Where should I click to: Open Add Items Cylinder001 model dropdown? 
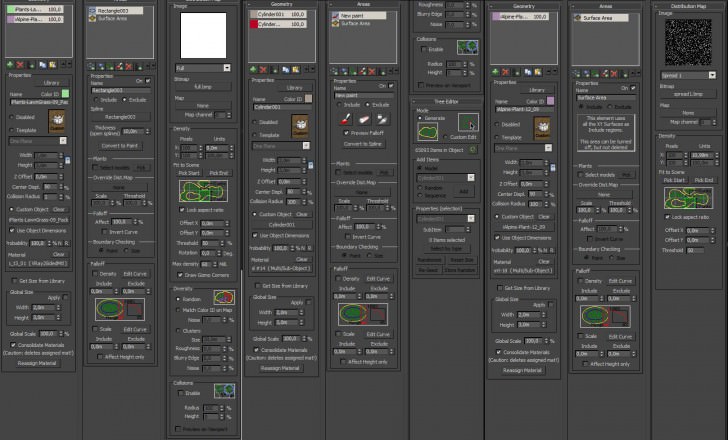coord(445,178)
